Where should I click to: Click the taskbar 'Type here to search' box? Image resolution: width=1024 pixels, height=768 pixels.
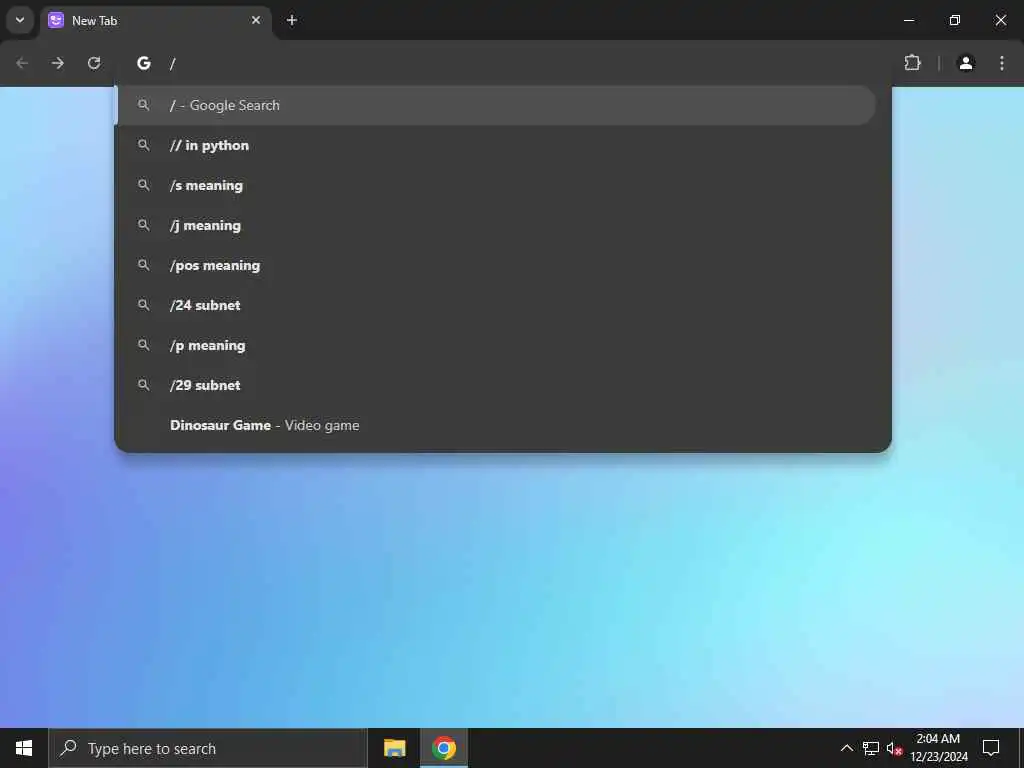click(208, 748)
